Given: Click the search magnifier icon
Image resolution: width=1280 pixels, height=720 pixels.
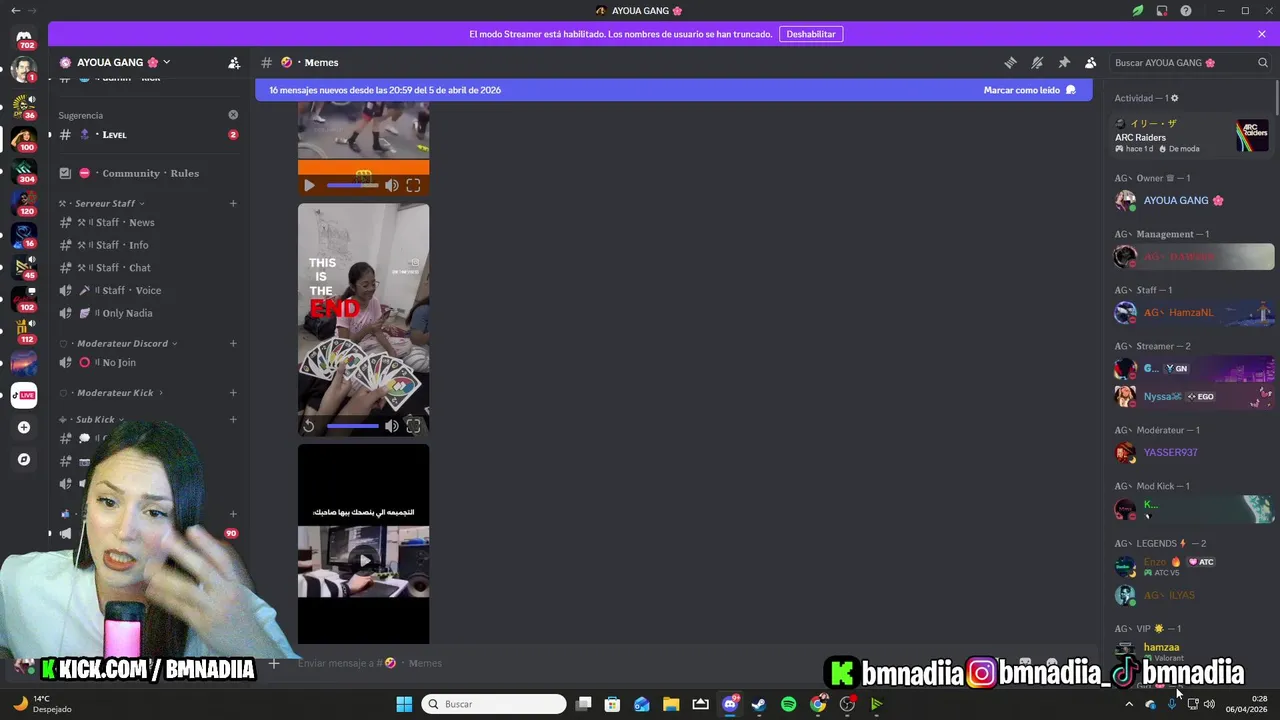Looking at the screenshot, I should tap(1262, 62).
